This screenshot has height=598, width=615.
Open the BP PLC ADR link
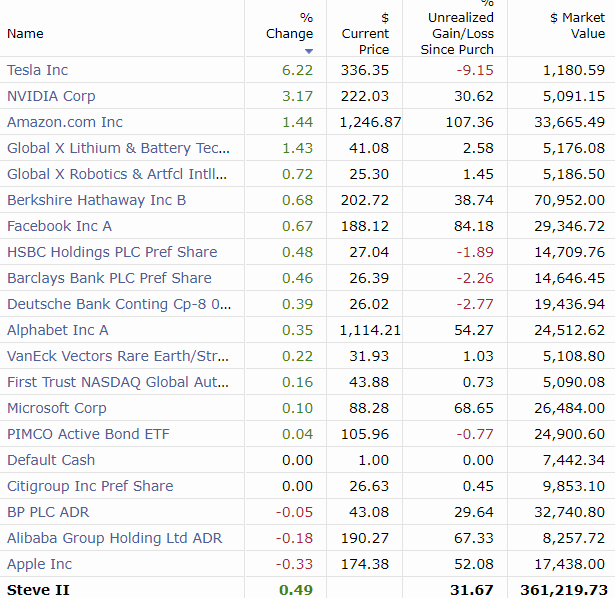(48, 512)
